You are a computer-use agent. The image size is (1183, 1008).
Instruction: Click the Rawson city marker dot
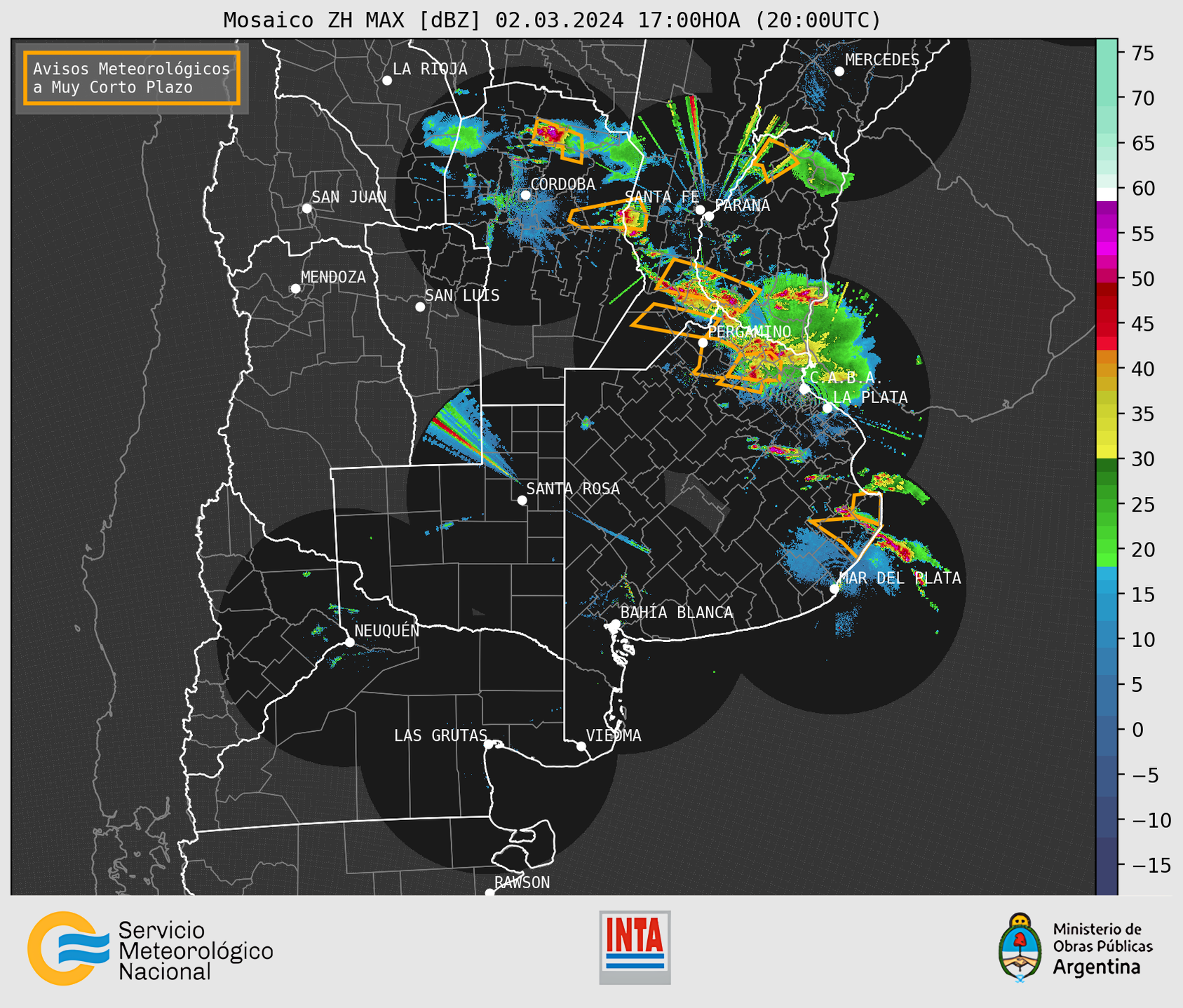coord(489,893)
